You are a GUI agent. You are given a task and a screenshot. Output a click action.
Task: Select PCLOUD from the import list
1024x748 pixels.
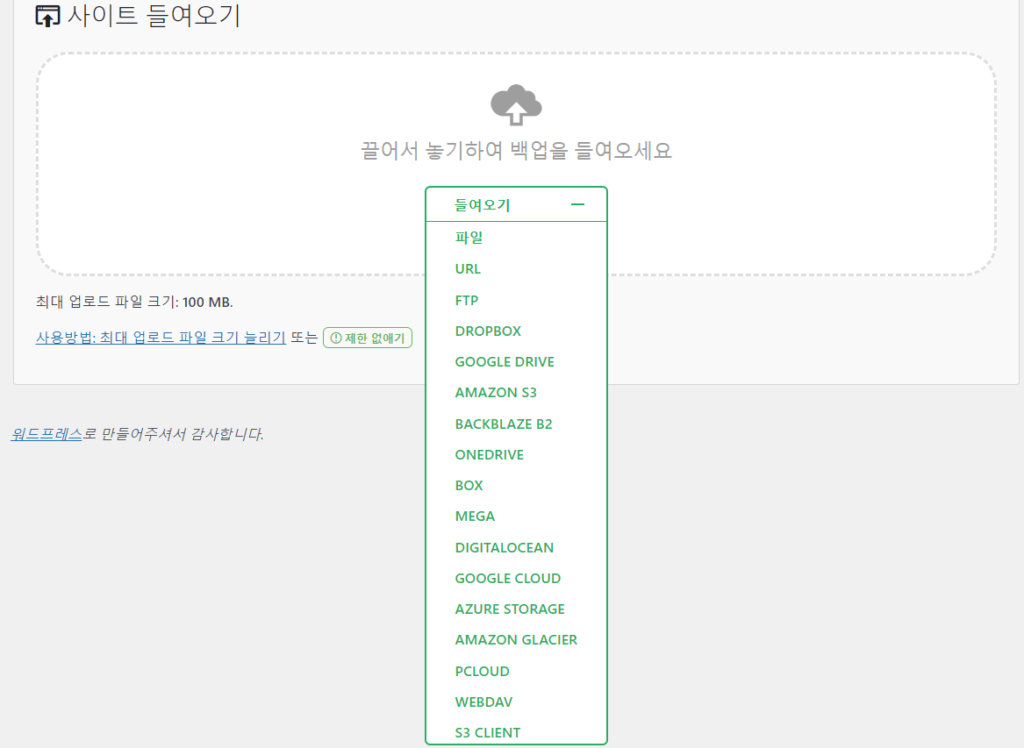482,670
